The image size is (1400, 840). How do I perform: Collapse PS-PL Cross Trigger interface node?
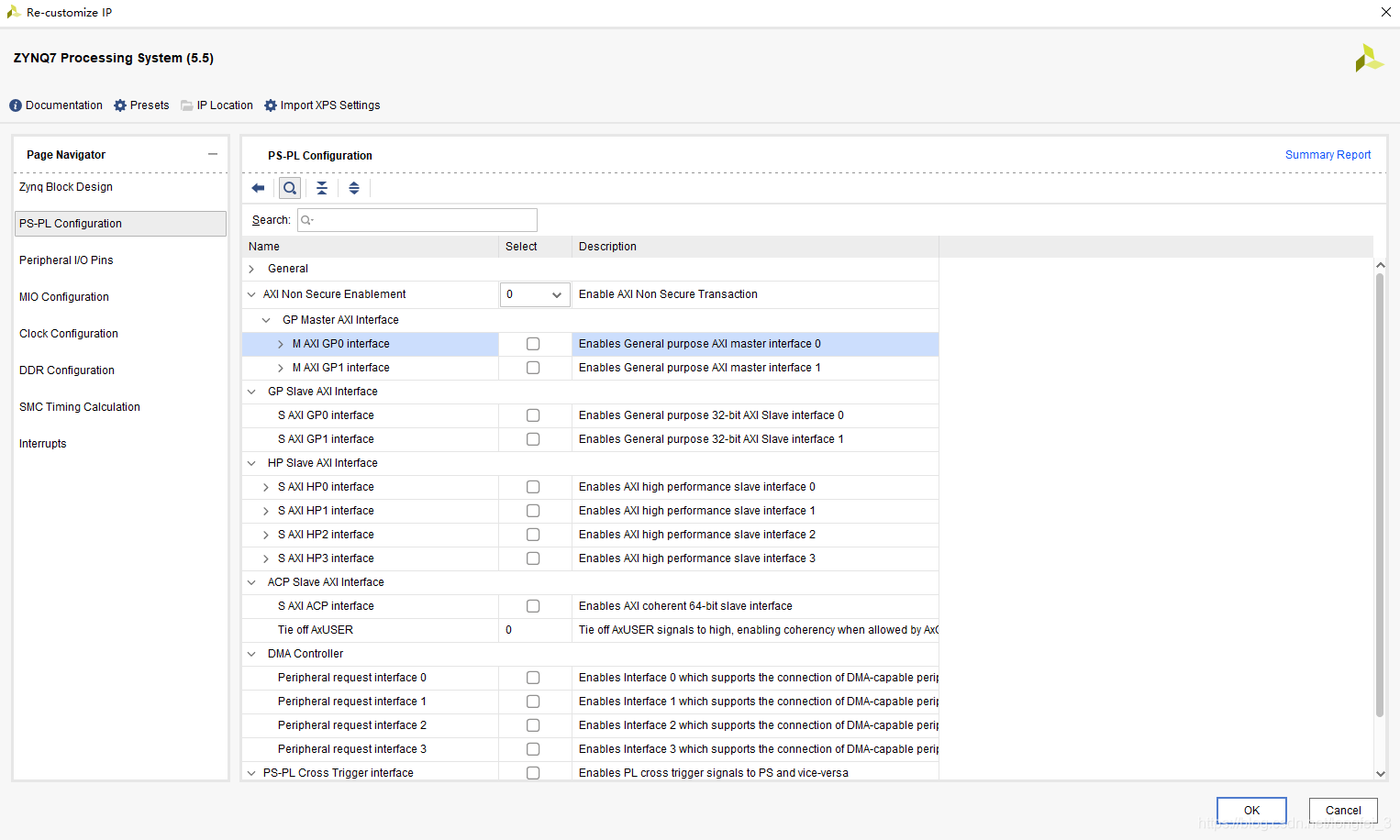pyautogui.click(x=251, y=773)
